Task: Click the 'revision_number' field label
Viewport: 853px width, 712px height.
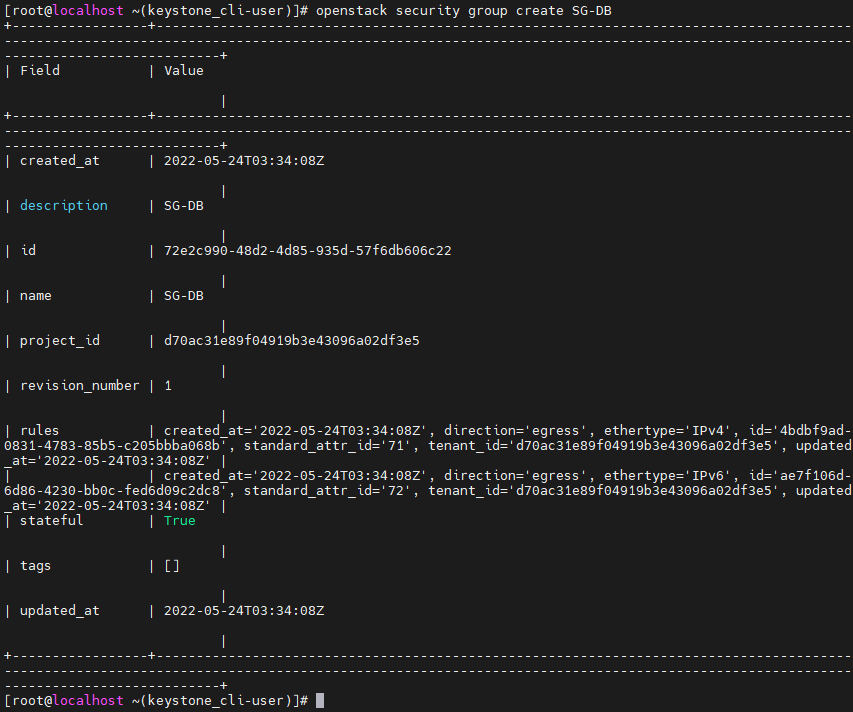Action: (x=80, y=386)
